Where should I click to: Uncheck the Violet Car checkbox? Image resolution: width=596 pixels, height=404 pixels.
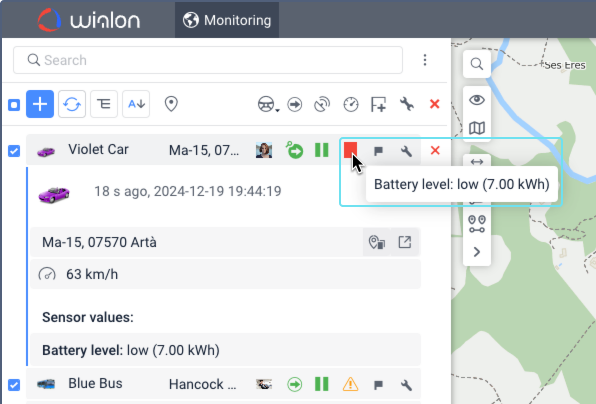coord(14,151)
